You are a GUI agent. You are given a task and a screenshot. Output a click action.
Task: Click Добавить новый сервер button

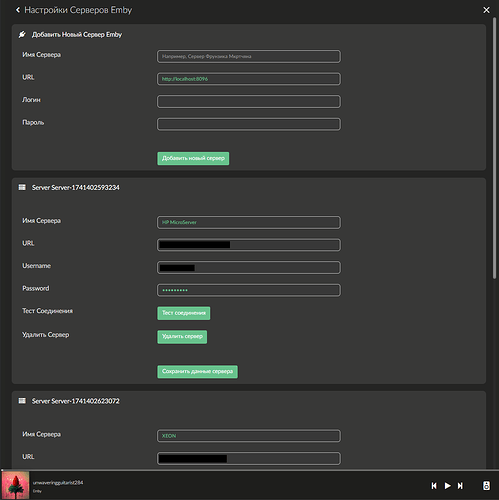(193, 158)
